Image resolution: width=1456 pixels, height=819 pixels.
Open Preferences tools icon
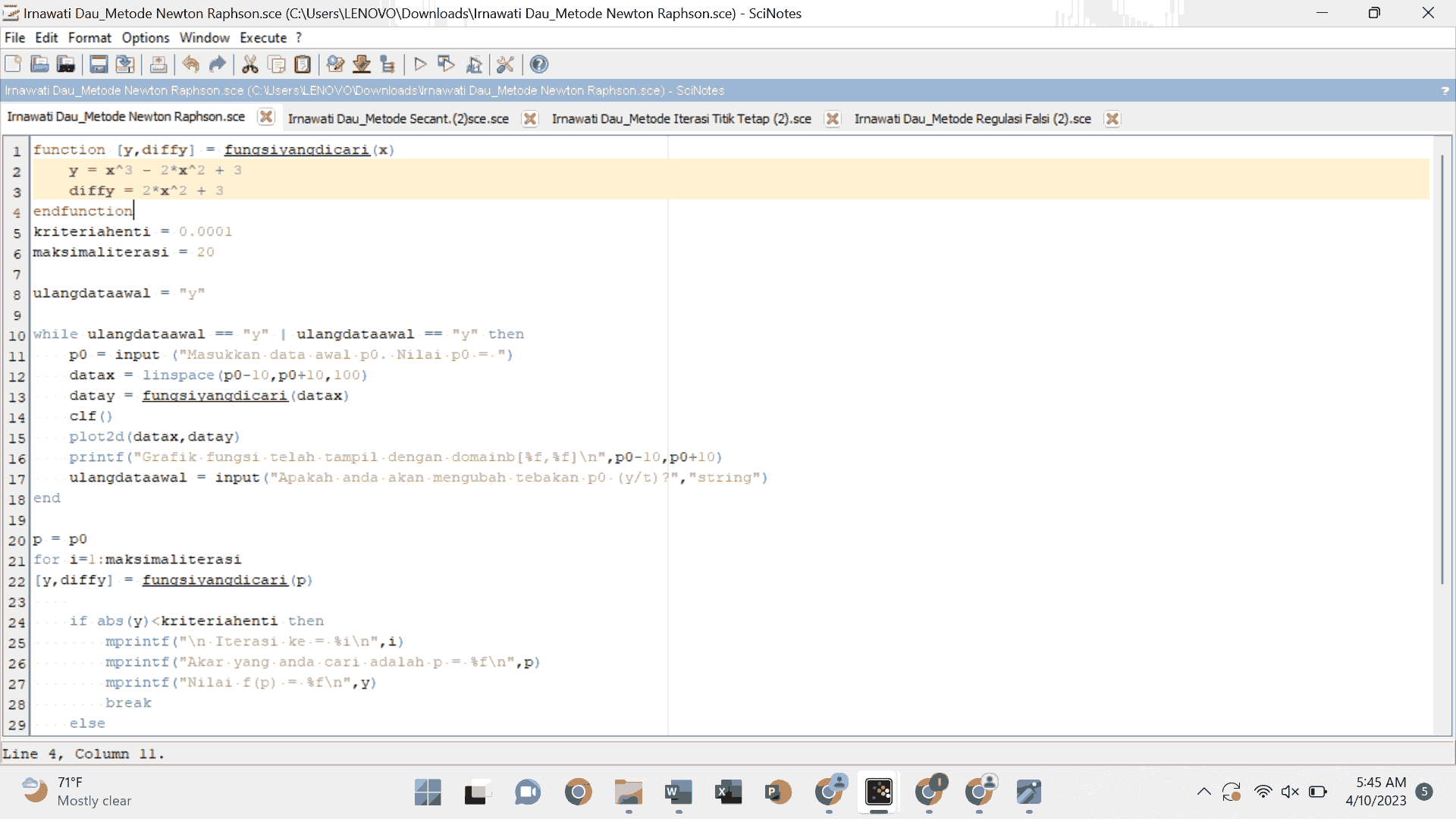(x=506, y=64)
